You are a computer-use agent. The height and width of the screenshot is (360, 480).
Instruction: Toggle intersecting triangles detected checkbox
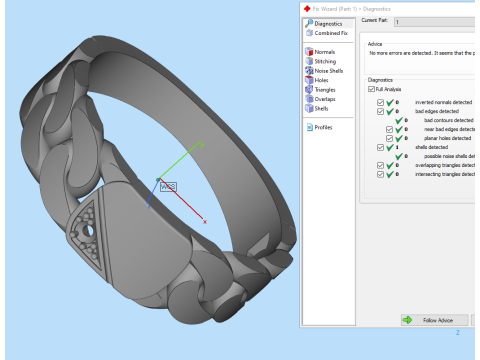tap(380, 174)
